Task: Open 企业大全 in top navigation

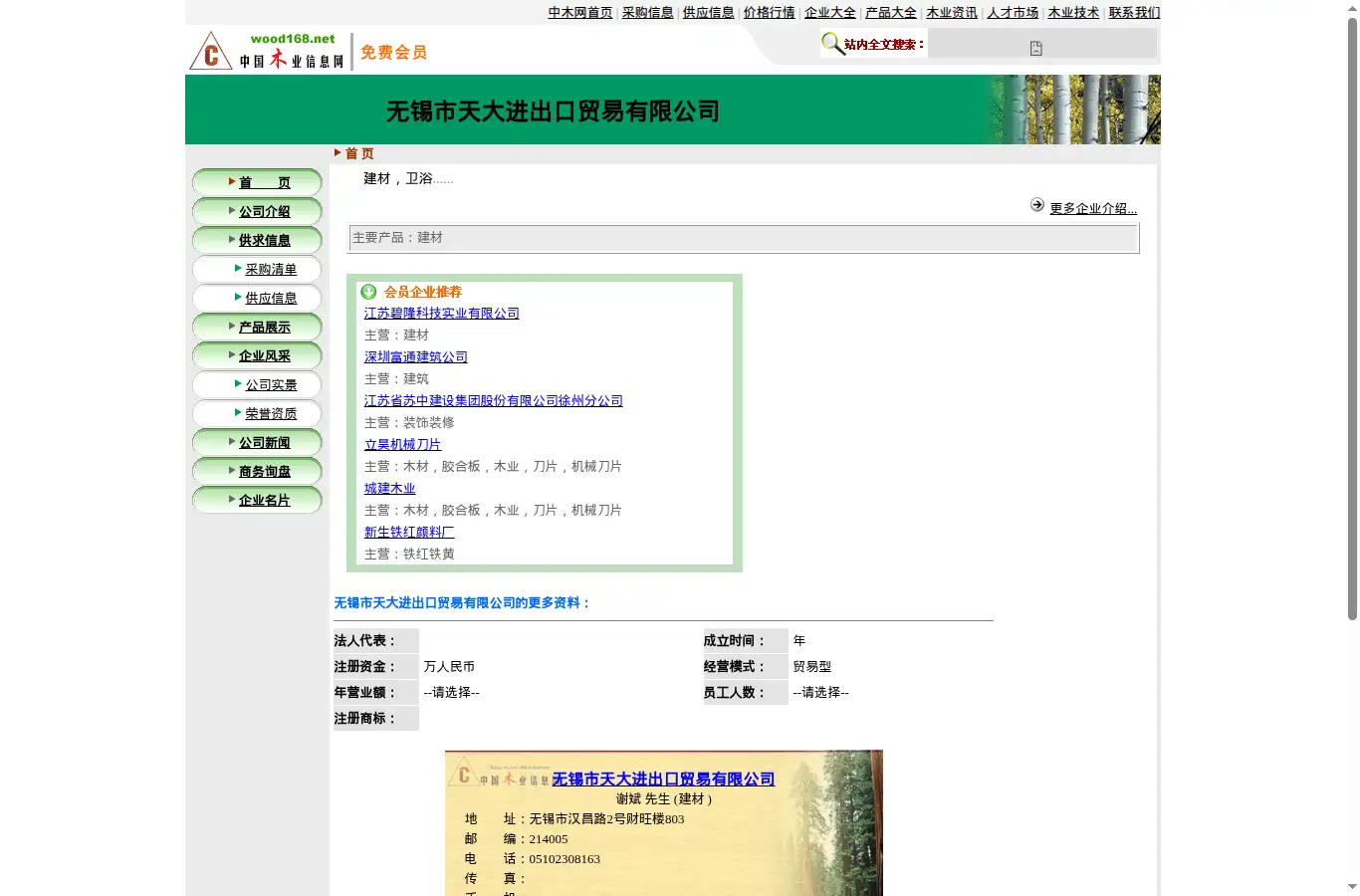Action: coord(830,13)
